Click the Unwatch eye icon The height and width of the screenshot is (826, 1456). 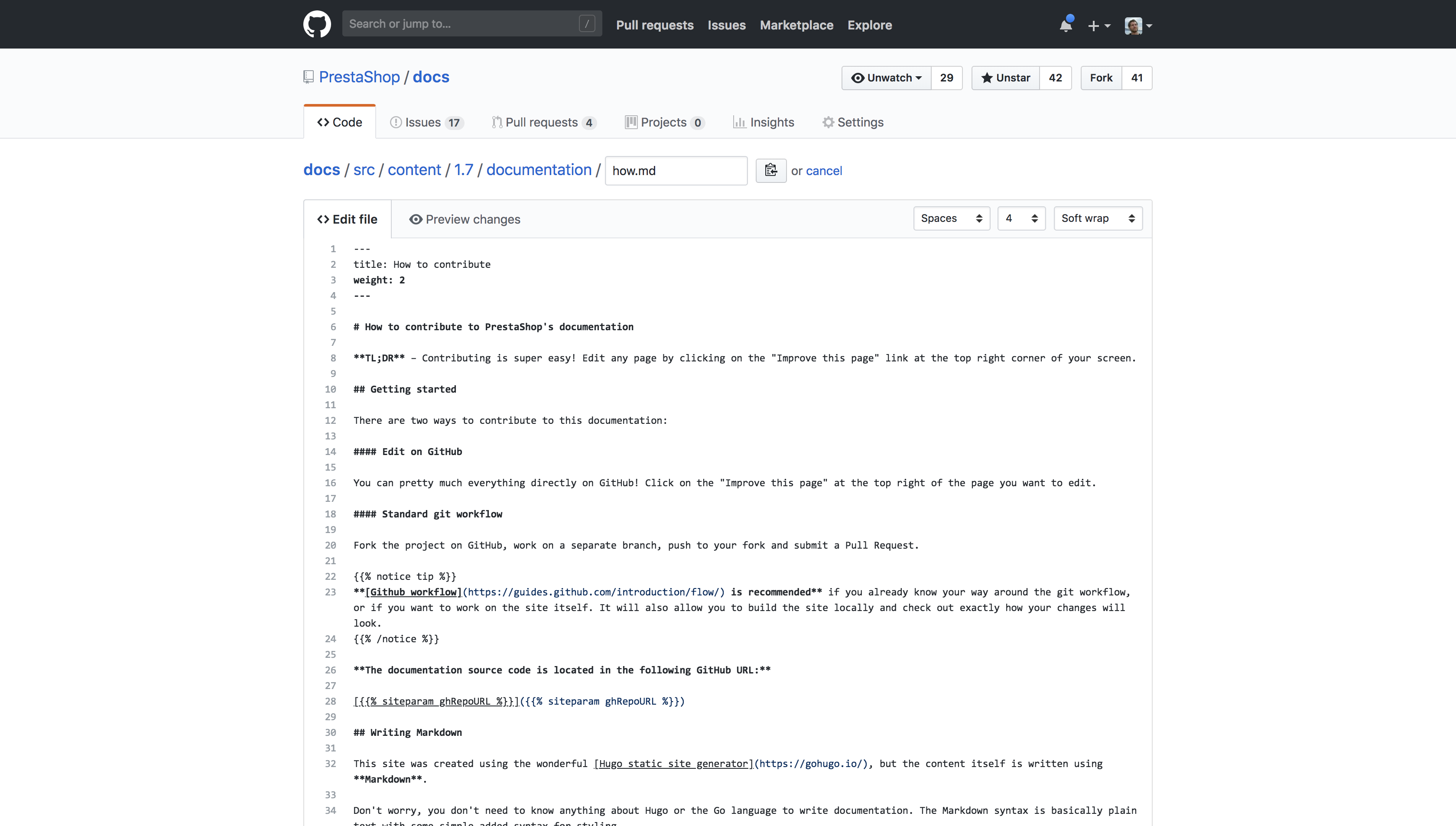857,77
